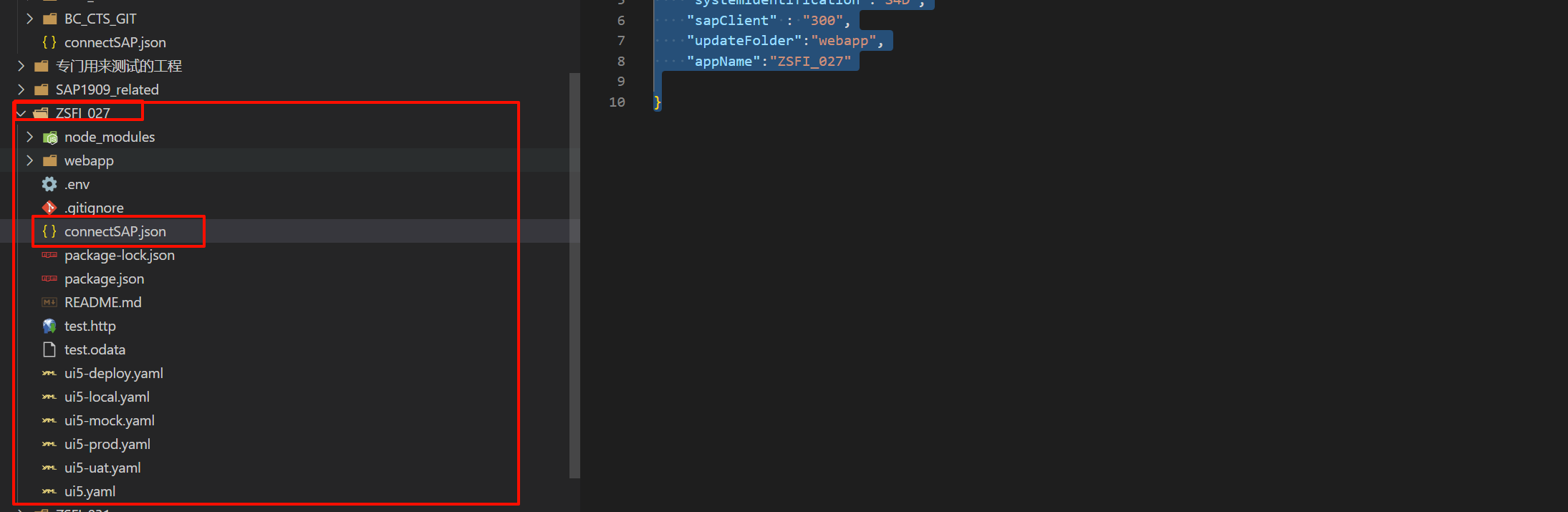Open package.json file
The image size is (1568, 512).
click(105, 279)
